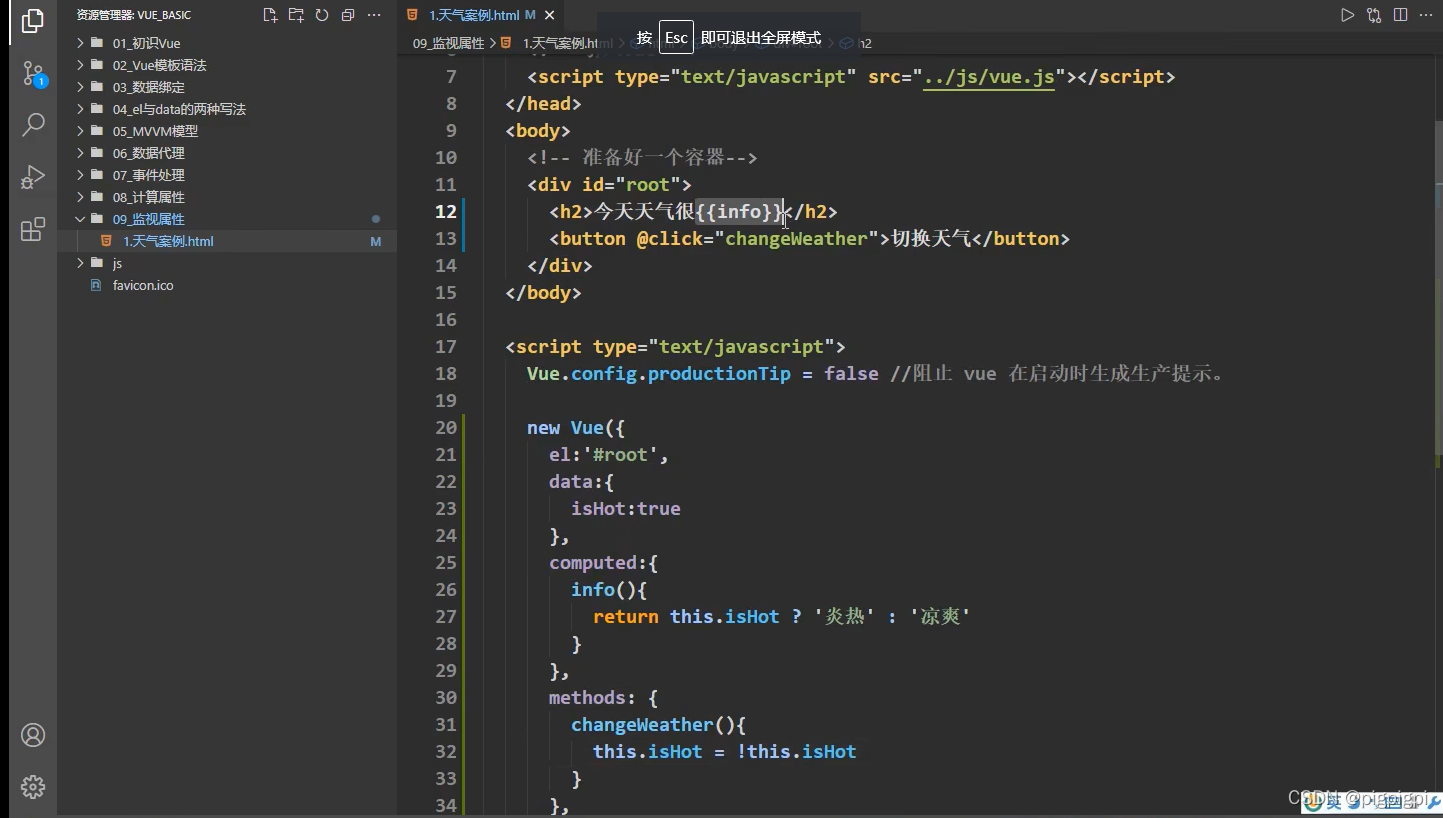Click the explorer title 资源管理器: VUE_BASIC
The width and height of the screenshot is (1443, 818).
pyautogui.click(x=134, y=15)
